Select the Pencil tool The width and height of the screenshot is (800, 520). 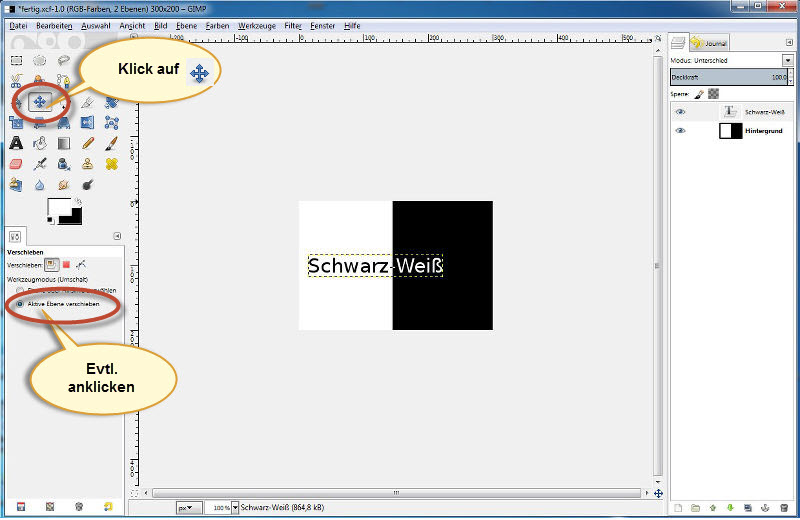[x=87, y=144]
